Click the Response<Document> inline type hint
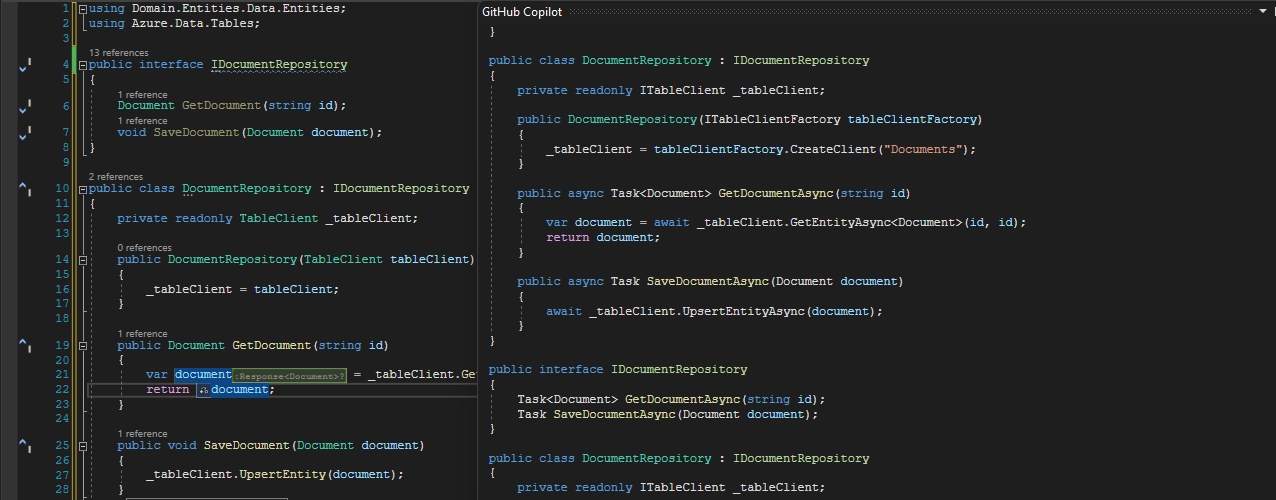The image size is (1276, 500). pos(289,376)
